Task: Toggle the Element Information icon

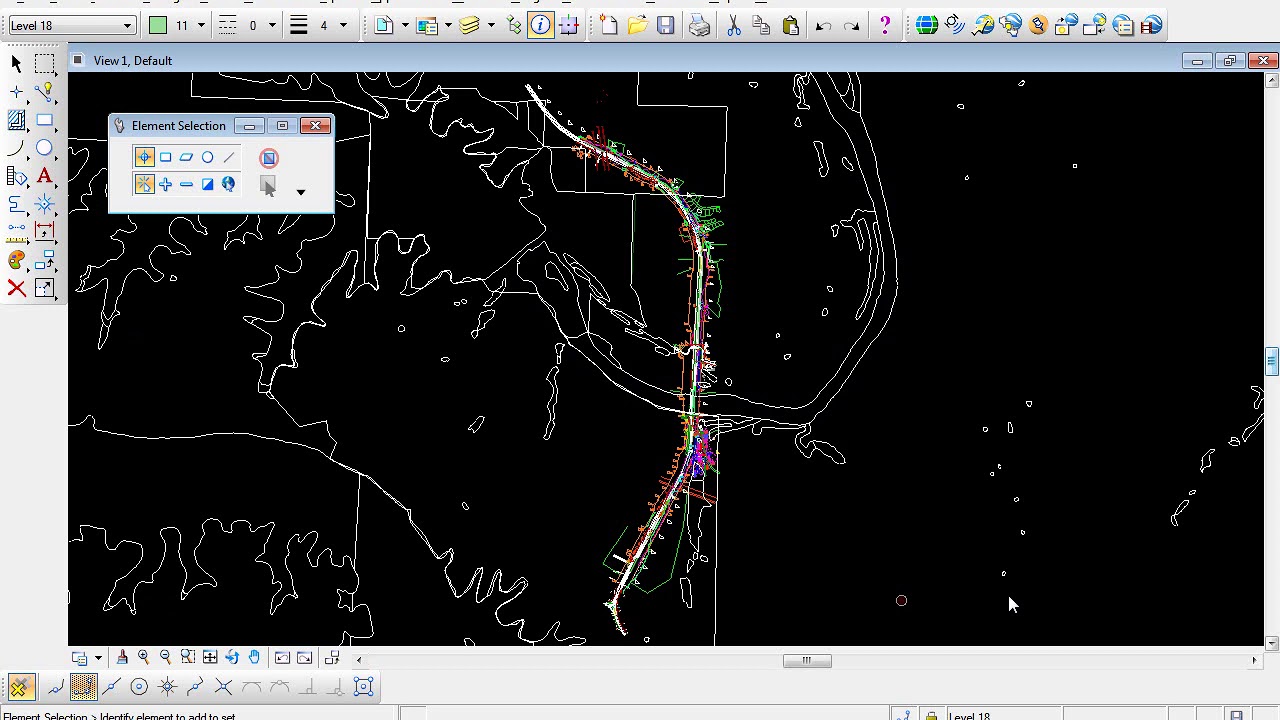Action: [x=540, y=25]
